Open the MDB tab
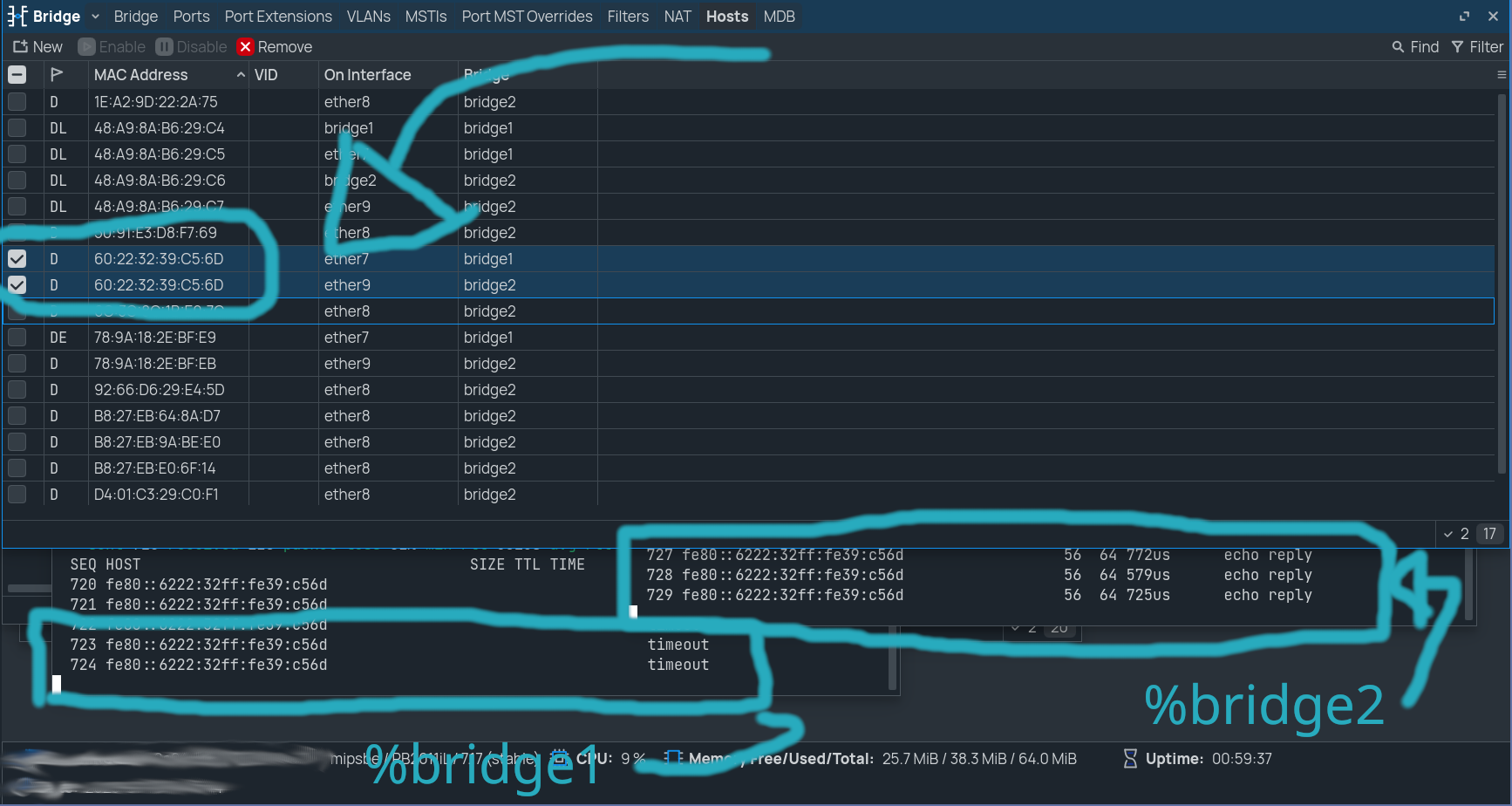Image resolution: width=1512 pixels, height=806 pixels. 779,17
